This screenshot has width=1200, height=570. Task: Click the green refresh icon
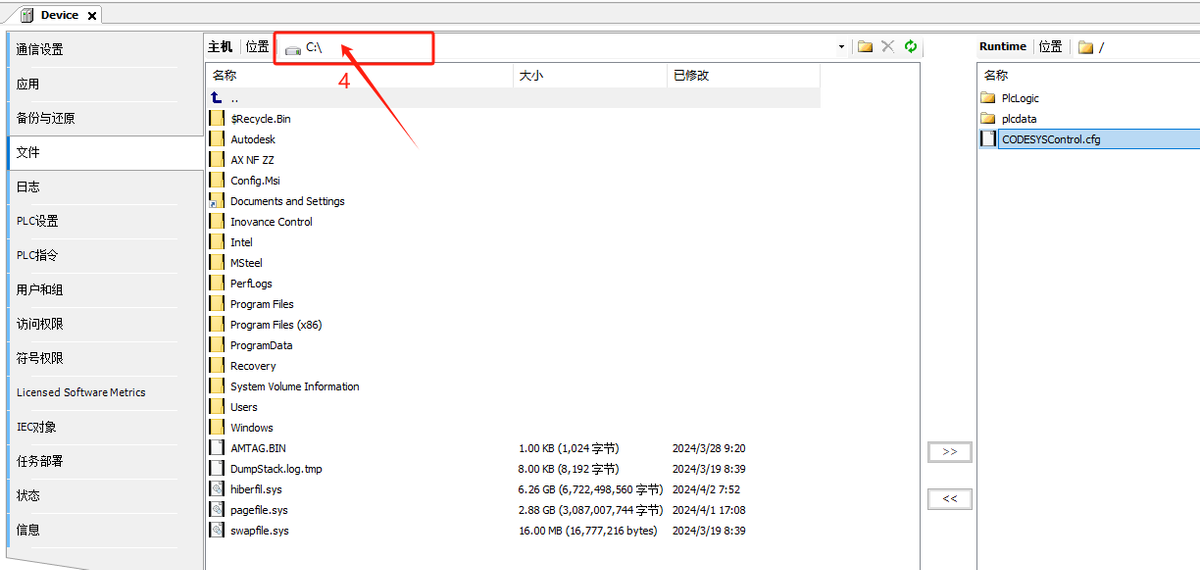tap(910, 47)
